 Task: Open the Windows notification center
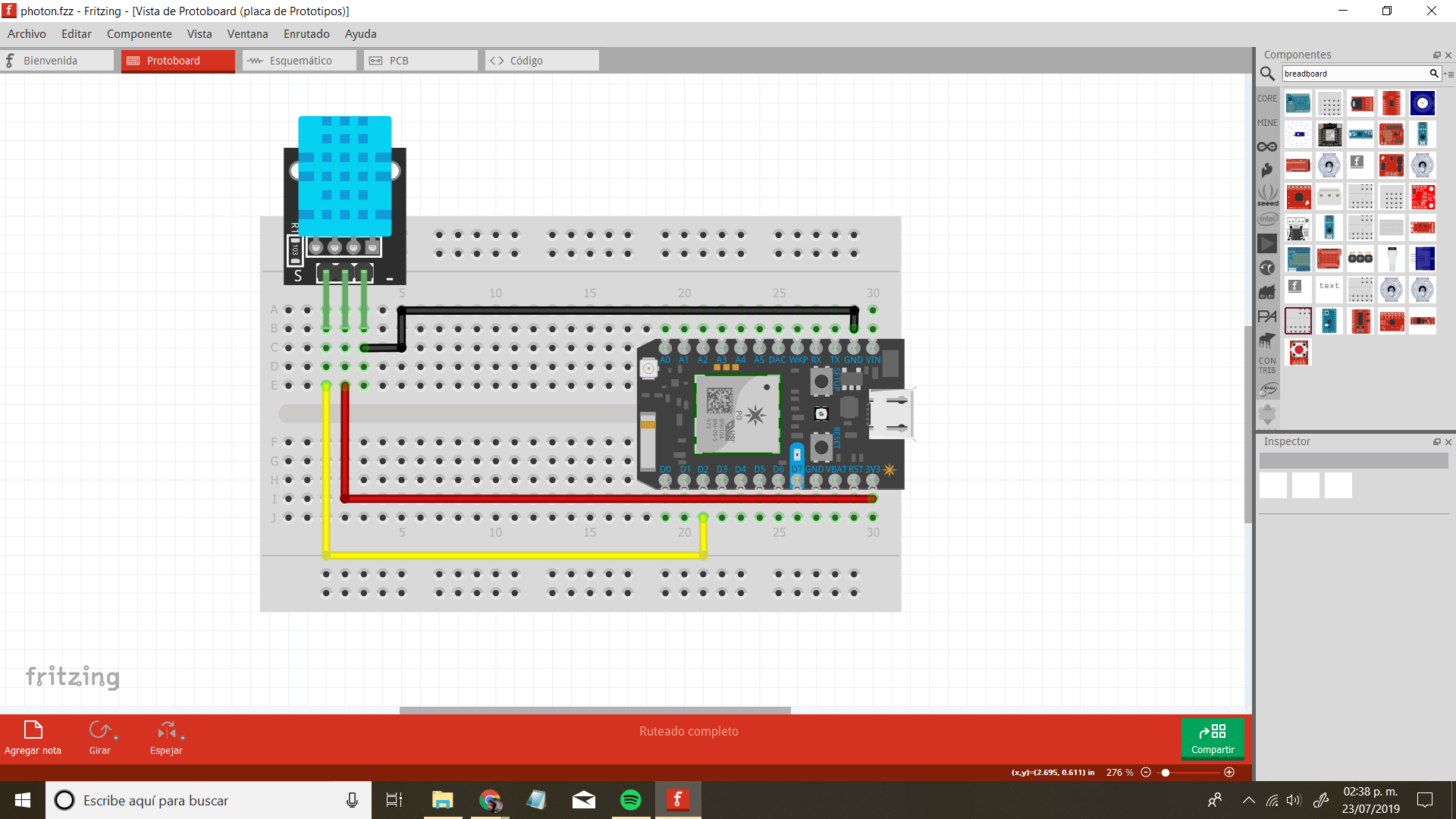(1425, 800)
